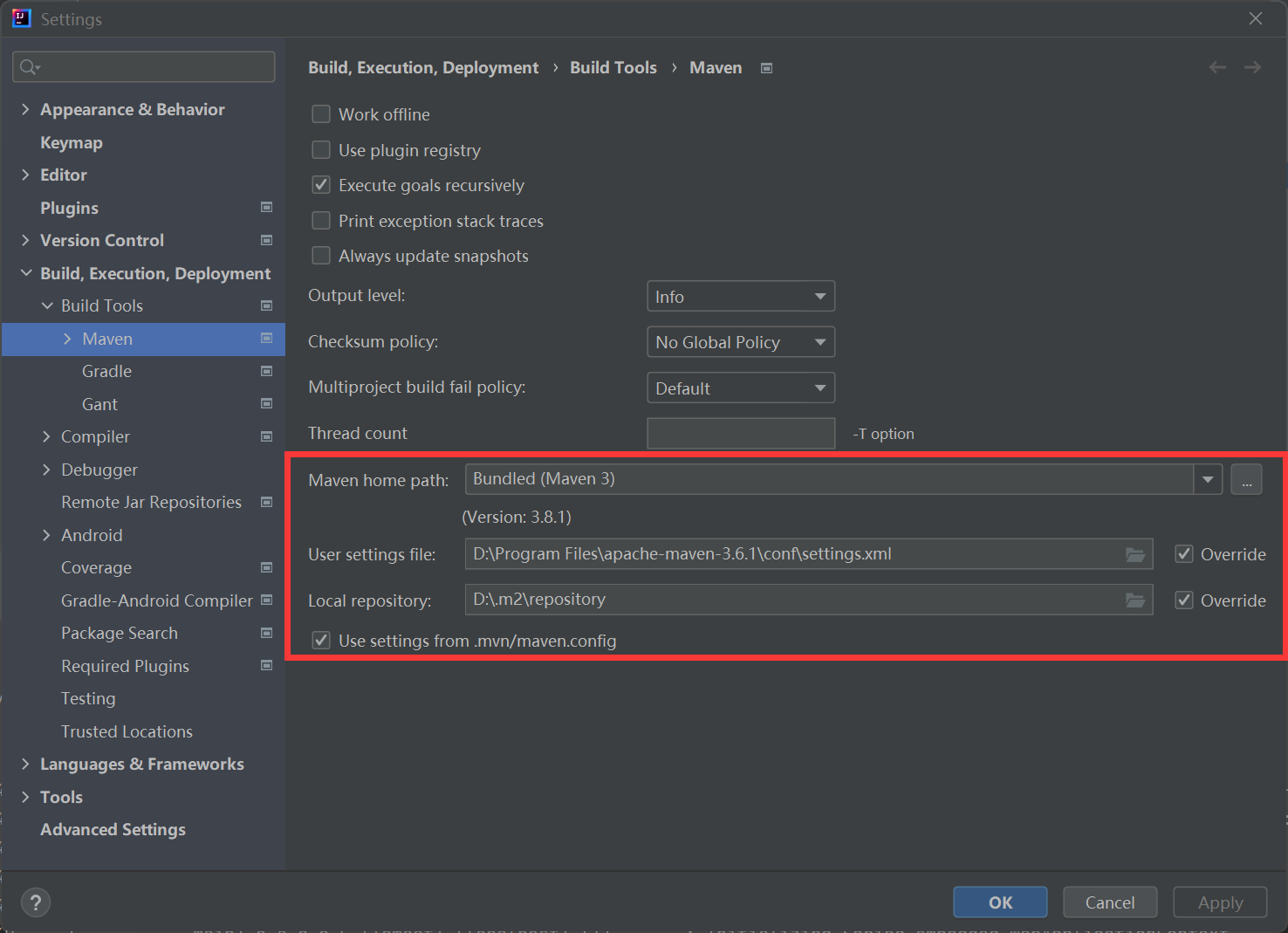Browse folder icon in User settings file
Image resolution: width=1288 pixels, height=933 pixels.
click(1135, 554)
